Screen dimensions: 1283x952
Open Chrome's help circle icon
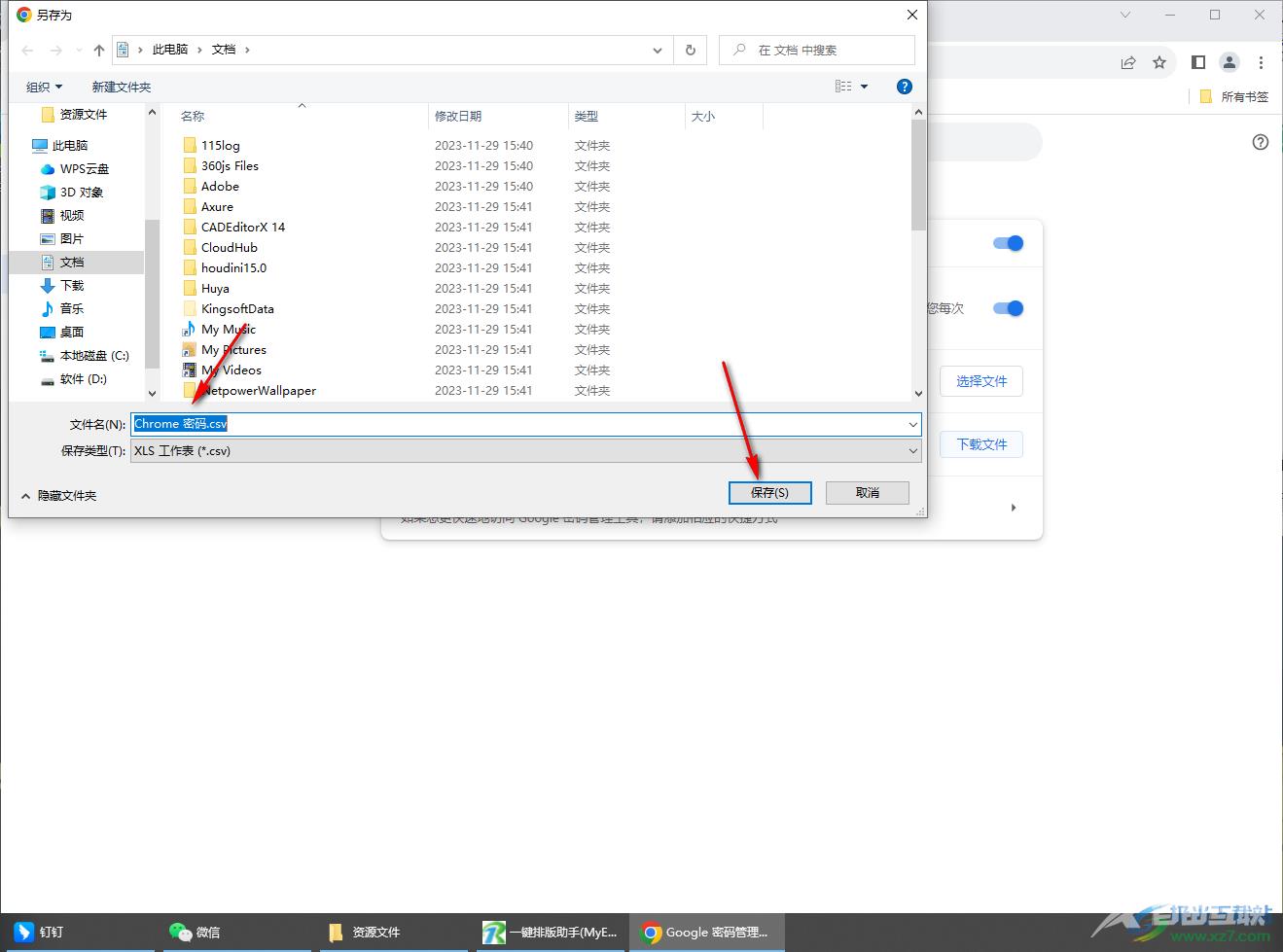pyautogui.click(x=1261, y=143)
